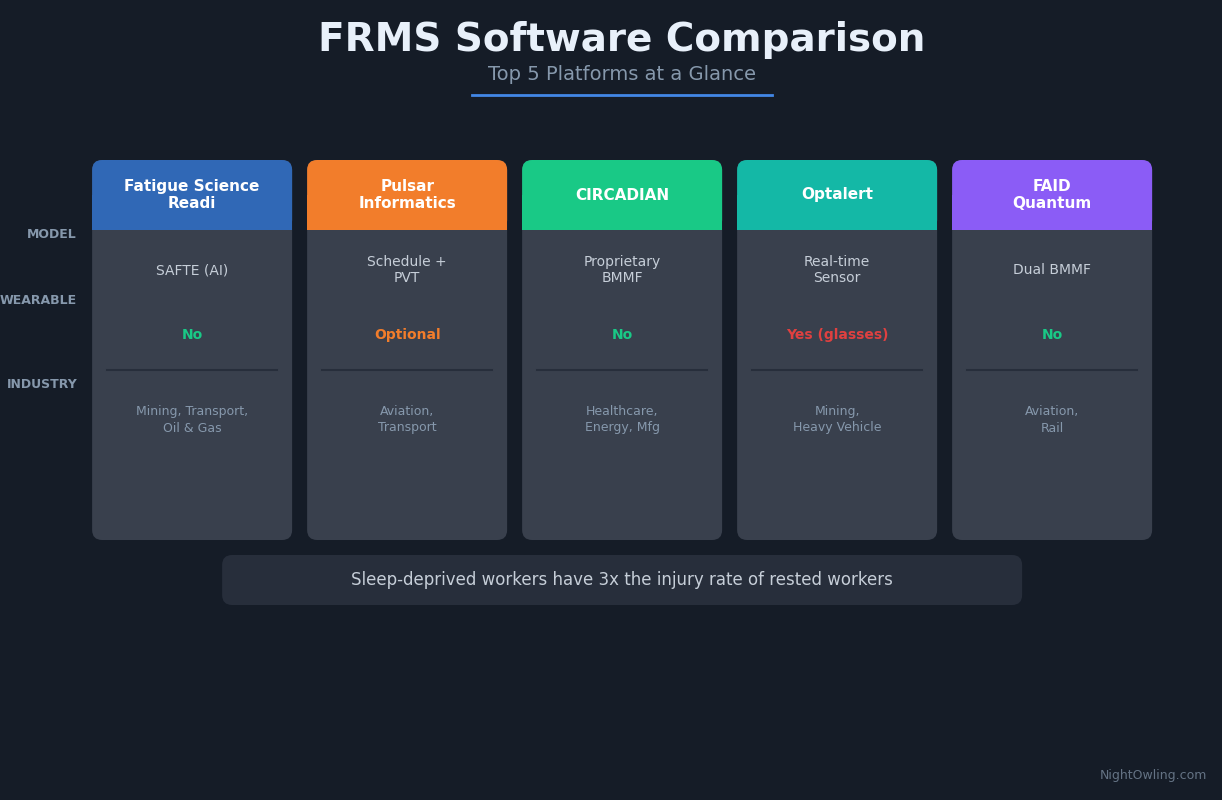Open the NightOwling.com link
The width and height of the screenshot is (1222, 800).
pyautogui.click(x=1153, y=775)
